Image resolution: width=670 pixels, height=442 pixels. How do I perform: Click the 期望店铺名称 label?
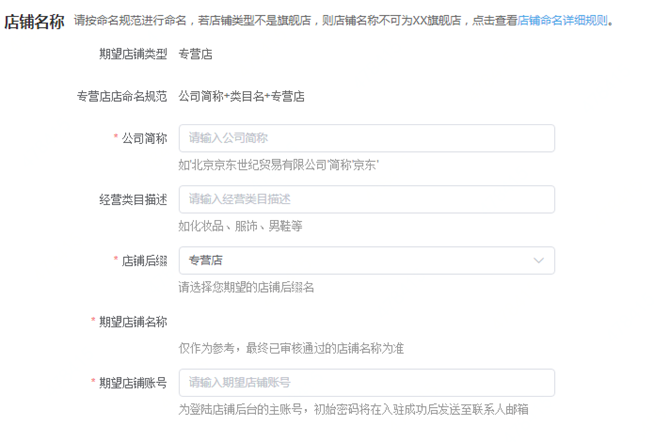point(133,322)
